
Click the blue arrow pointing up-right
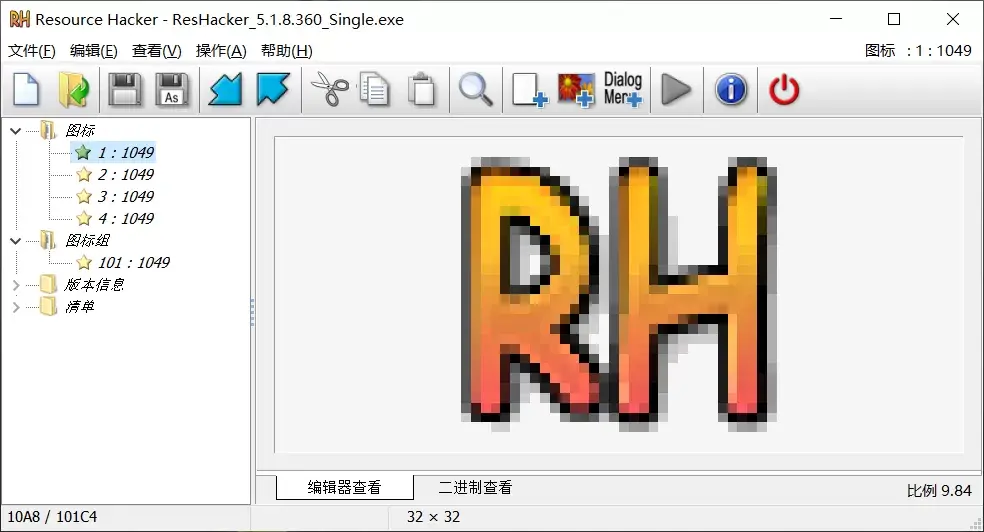tap(273, 90)
